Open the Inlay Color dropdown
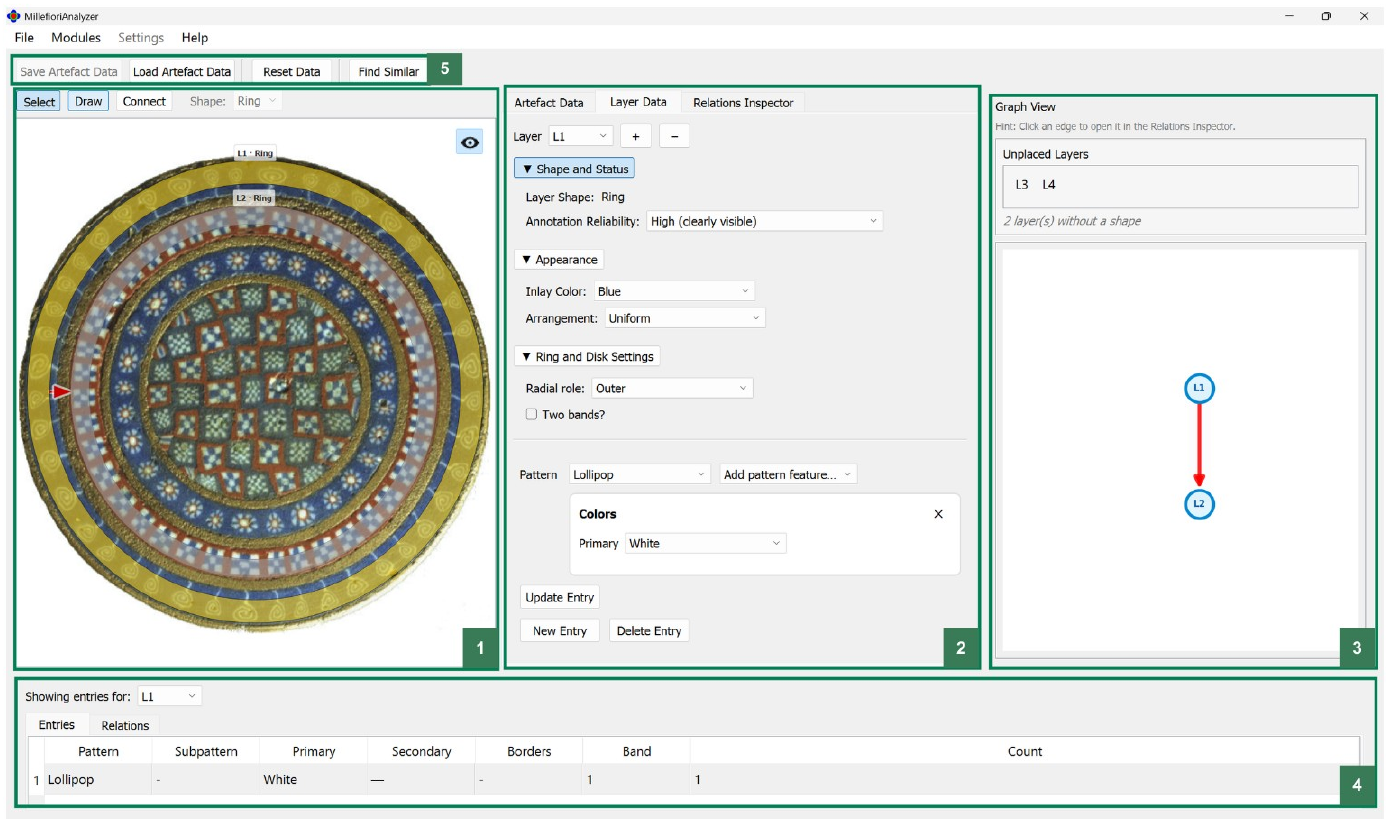 pyautogui.click(x=674, y=291)
